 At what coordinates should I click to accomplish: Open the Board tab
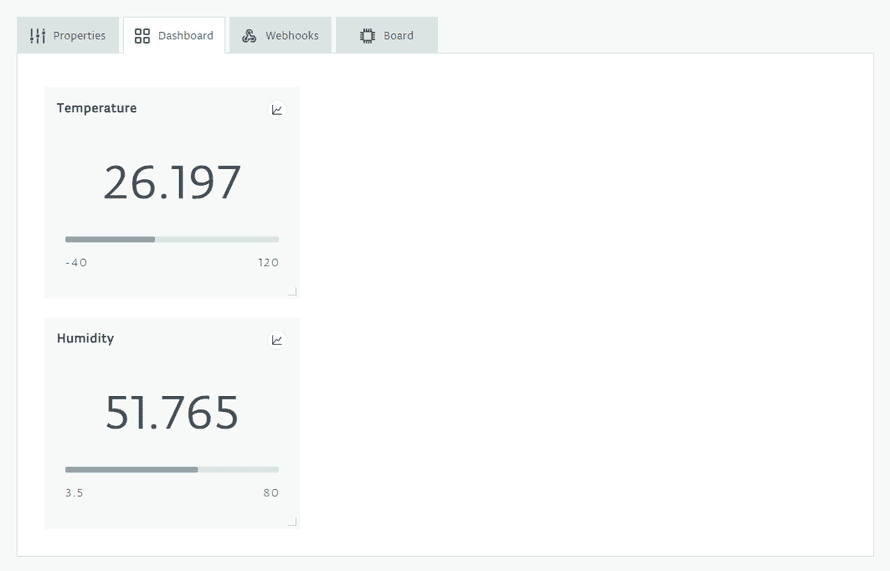coord(387,36)
